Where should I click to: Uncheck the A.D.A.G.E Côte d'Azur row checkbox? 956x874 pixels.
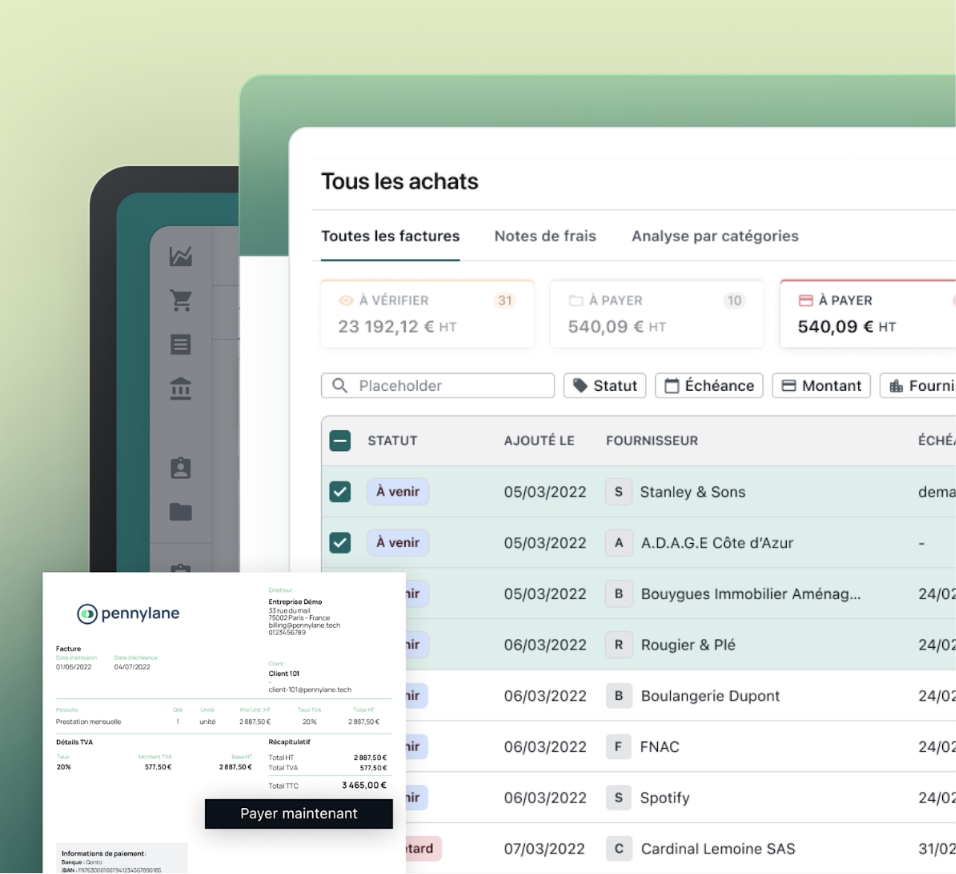click(x=340, y=543)
